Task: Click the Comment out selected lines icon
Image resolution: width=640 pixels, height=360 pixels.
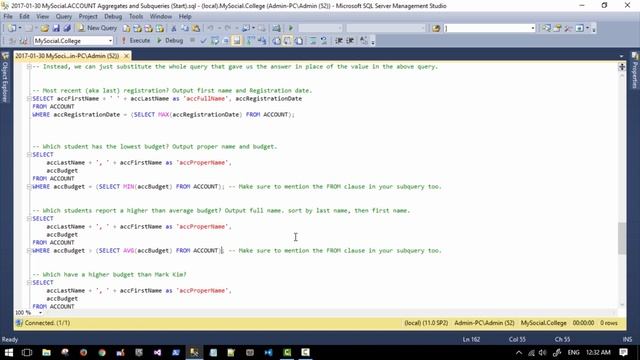Action: tap(313, 41)
